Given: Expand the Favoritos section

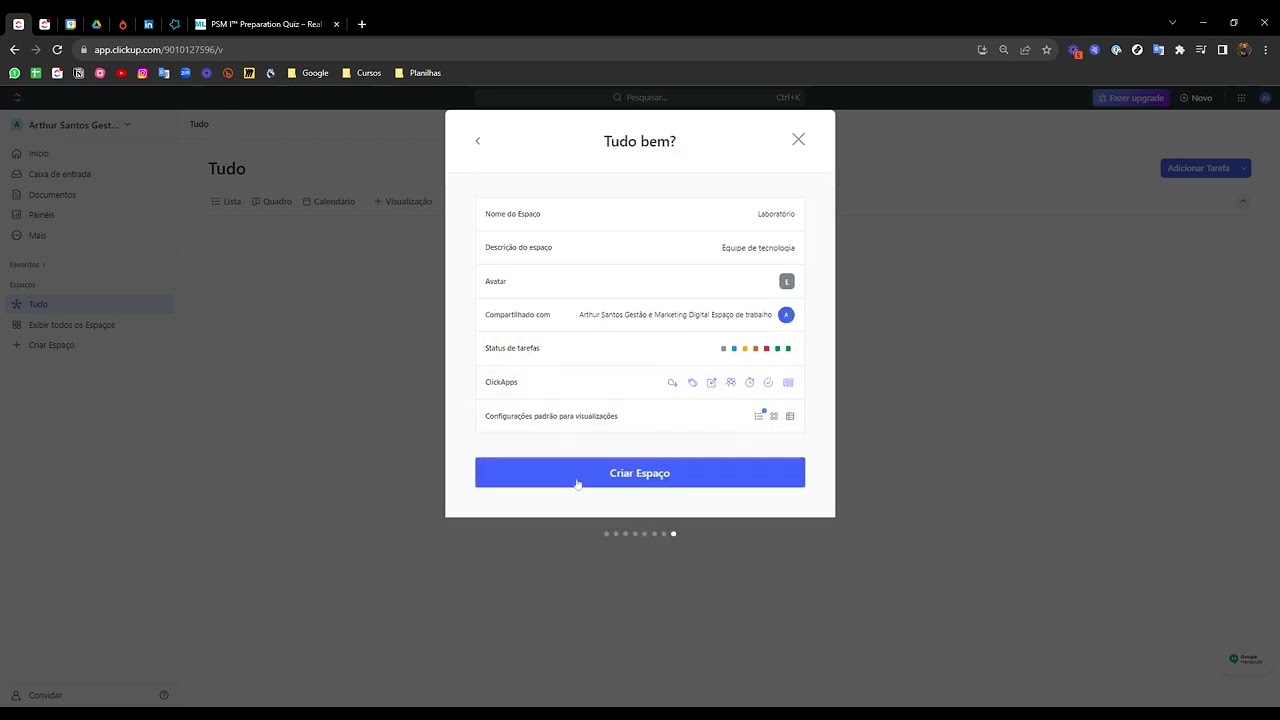Looking at the screenshot, I should (x=28, y=265).
